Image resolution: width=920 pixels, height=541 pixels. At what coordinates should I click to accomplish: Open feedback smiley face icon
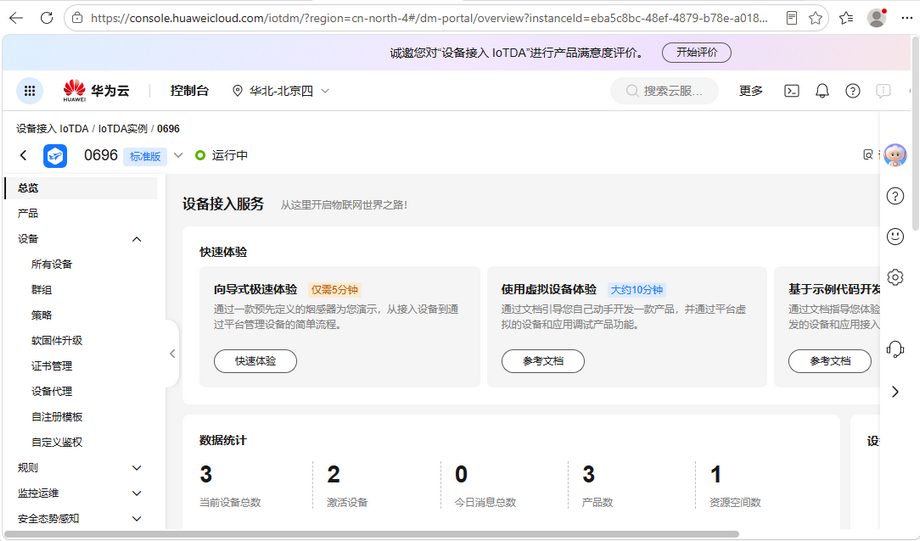(895, 236)
